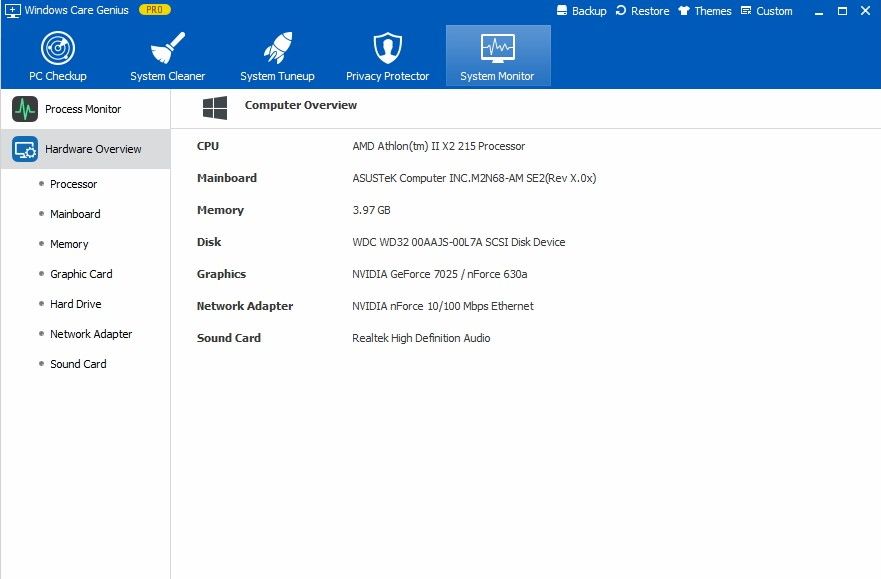Click the Process Monitor pulse icon
The height and width of the screenshot is (579, 881).
[25, 109]
